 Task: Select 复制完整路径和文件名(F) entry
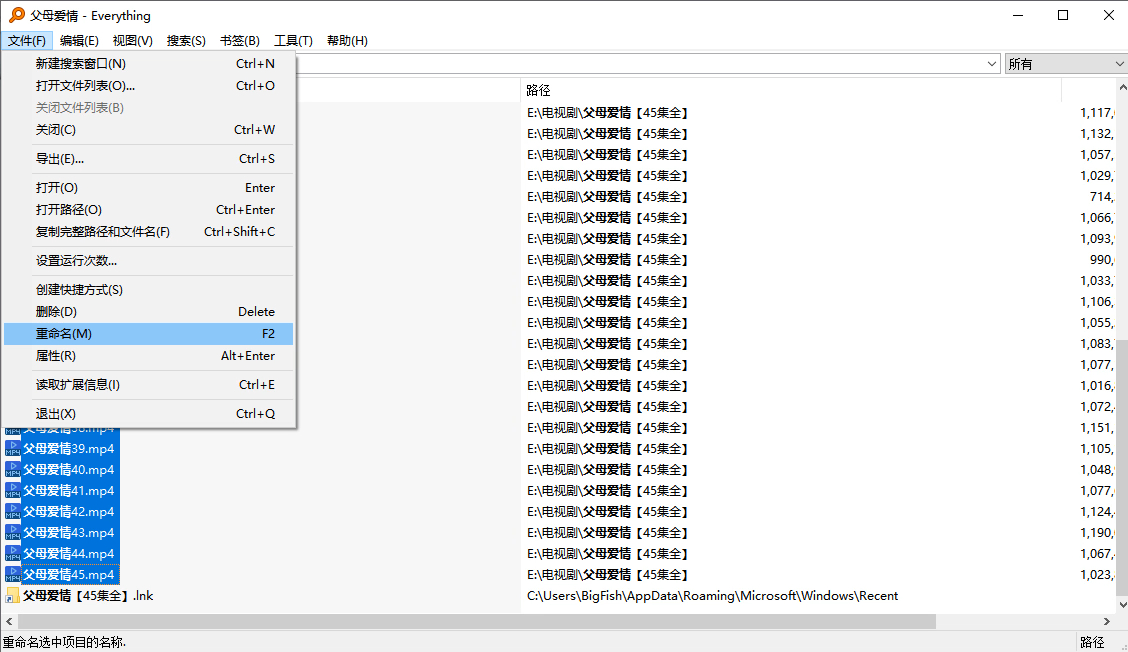(x=148, y=232)
